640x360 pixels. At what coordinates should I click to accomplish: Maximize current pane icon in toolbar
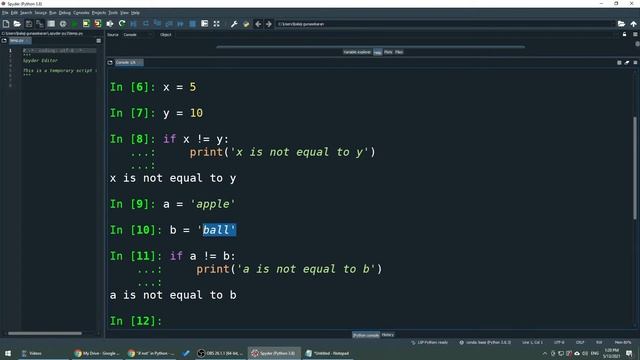216,24
